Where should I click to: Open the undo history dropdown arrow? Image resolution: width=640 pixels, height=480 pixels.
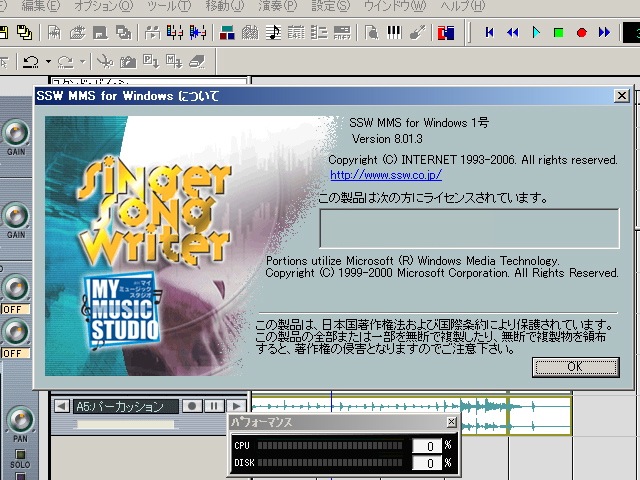[47, 62]
